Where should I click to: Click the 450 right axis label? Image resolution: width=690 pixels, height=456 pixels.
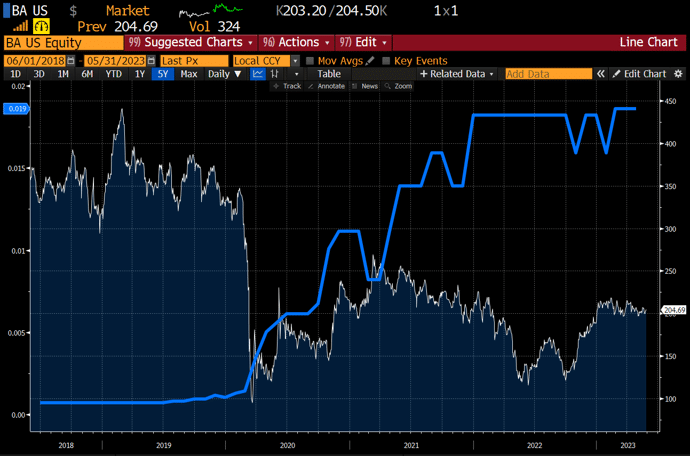[671, 101]
